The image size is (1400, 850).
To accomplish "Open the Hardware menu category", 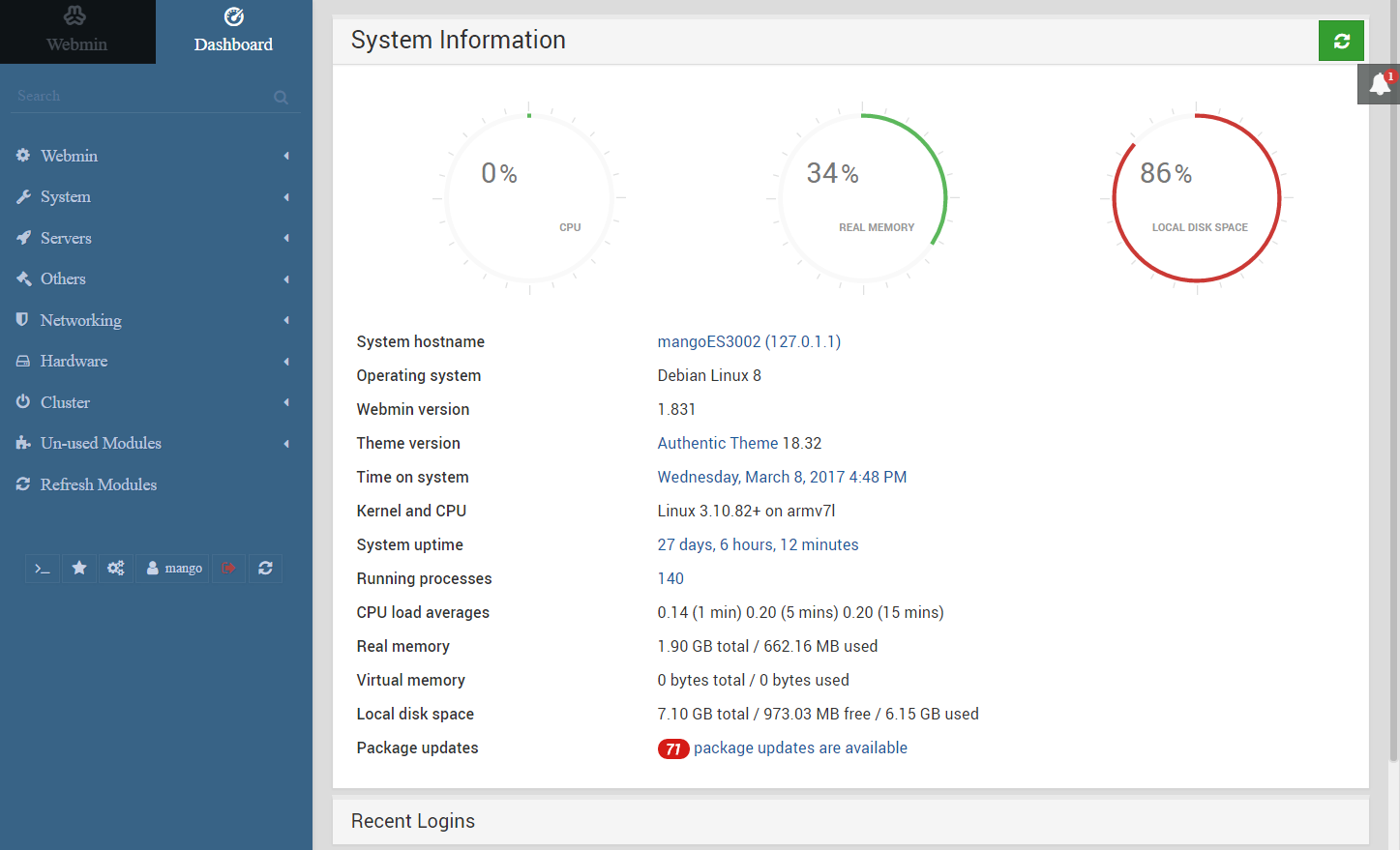I will point(156,362).
